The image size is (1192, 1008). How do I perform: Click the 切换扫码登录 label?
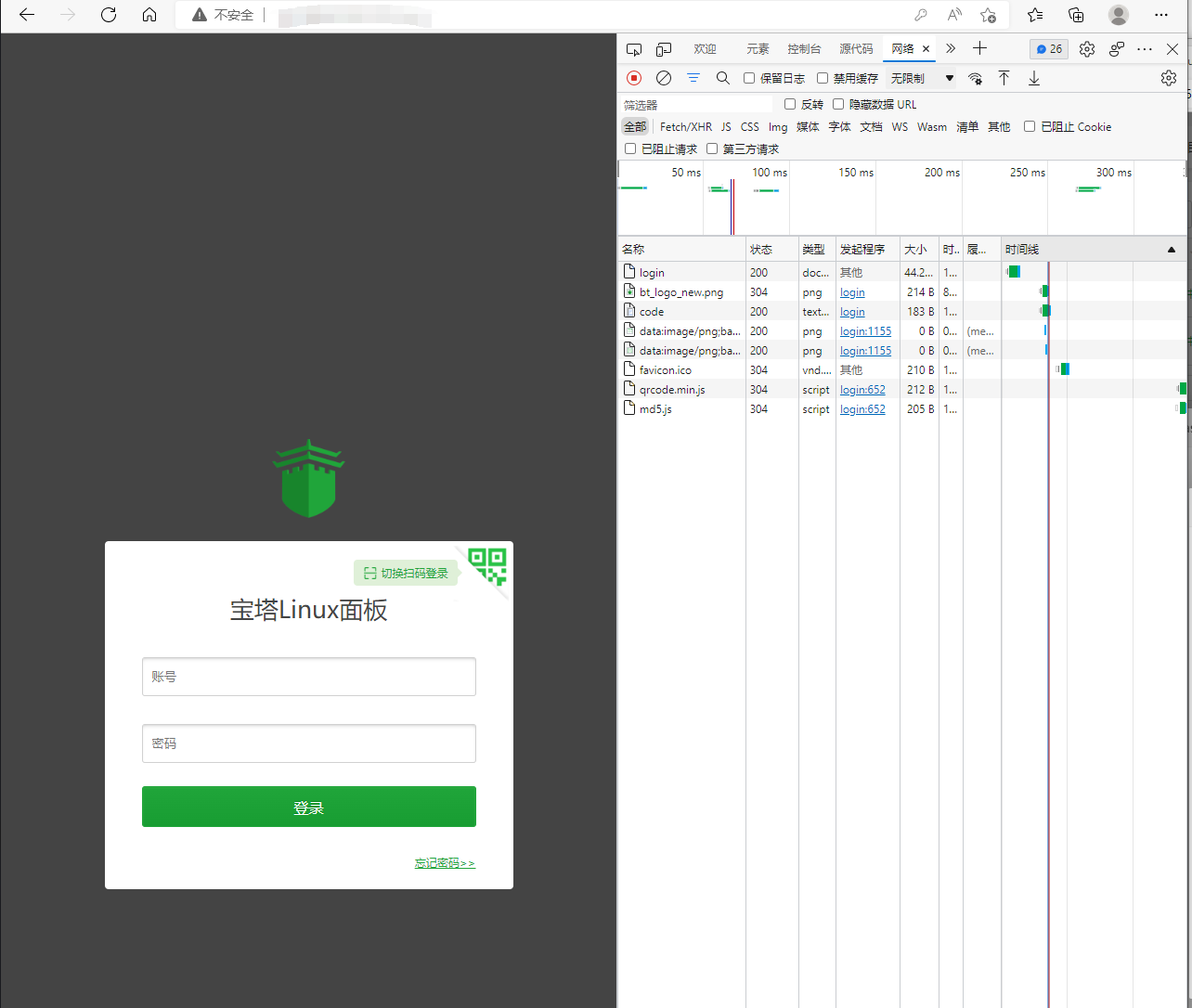406,573
